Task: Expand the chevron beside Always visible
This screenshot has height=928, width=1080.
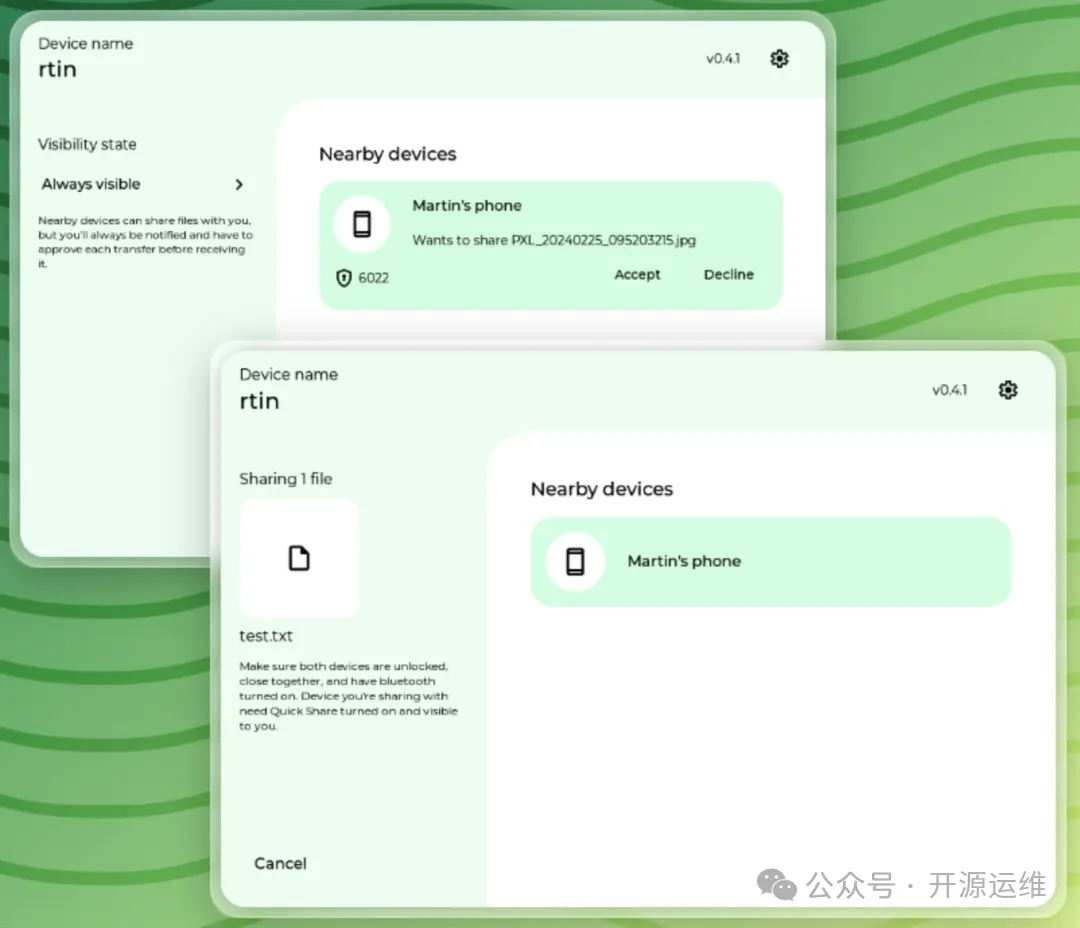Action: [239, 184]
